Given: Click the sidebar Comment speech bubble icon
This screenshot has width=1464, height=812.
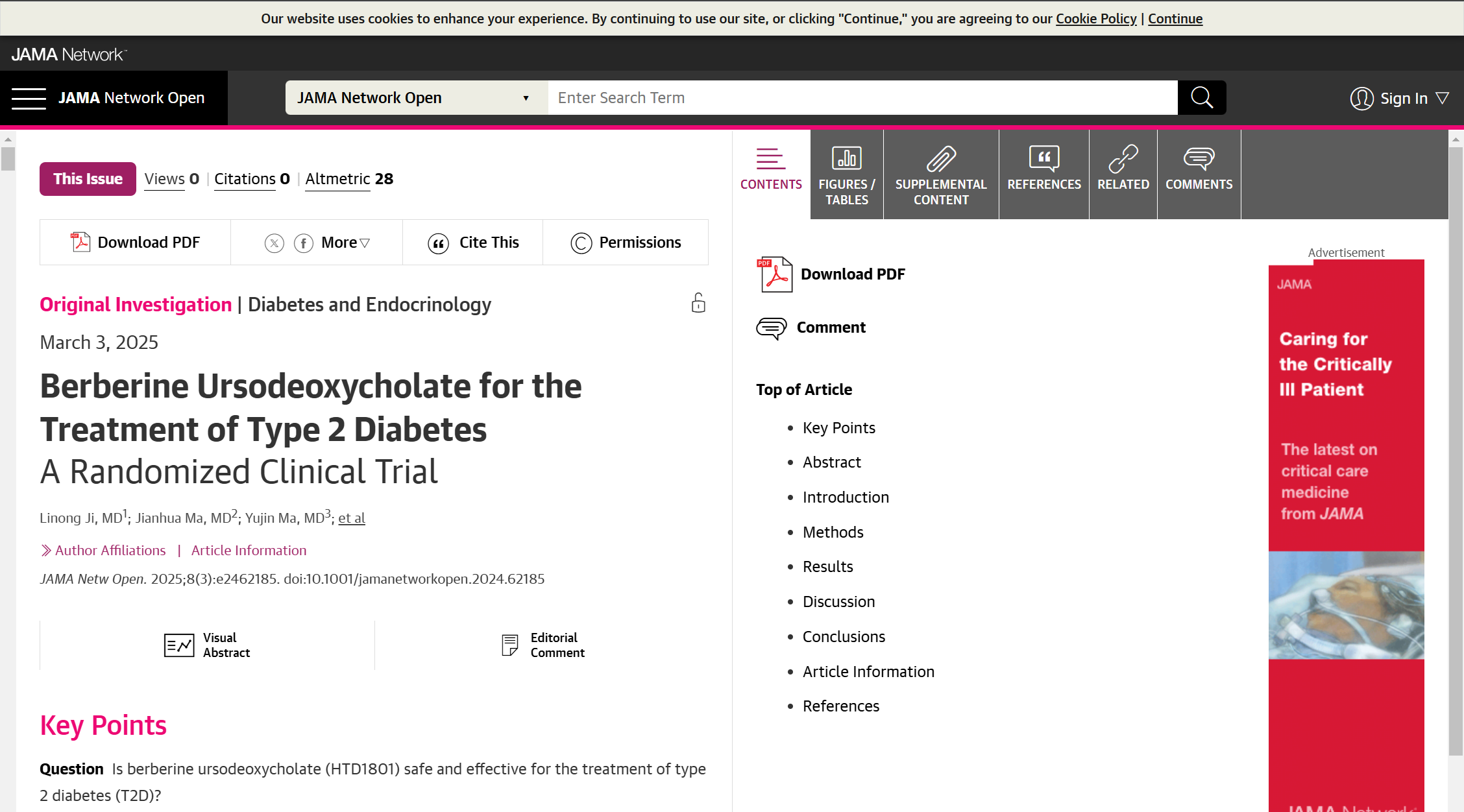Looking at the screenshot, I should 772,328.
